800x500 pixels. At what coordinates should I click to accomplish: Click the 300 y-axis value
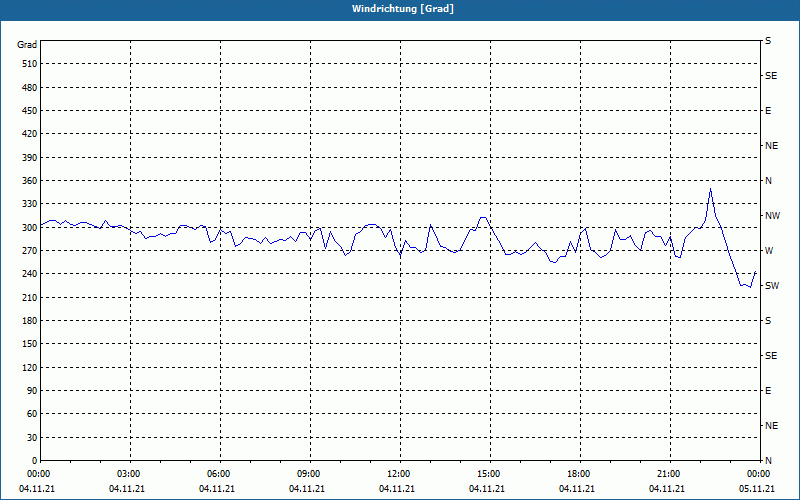click(30, 228)
